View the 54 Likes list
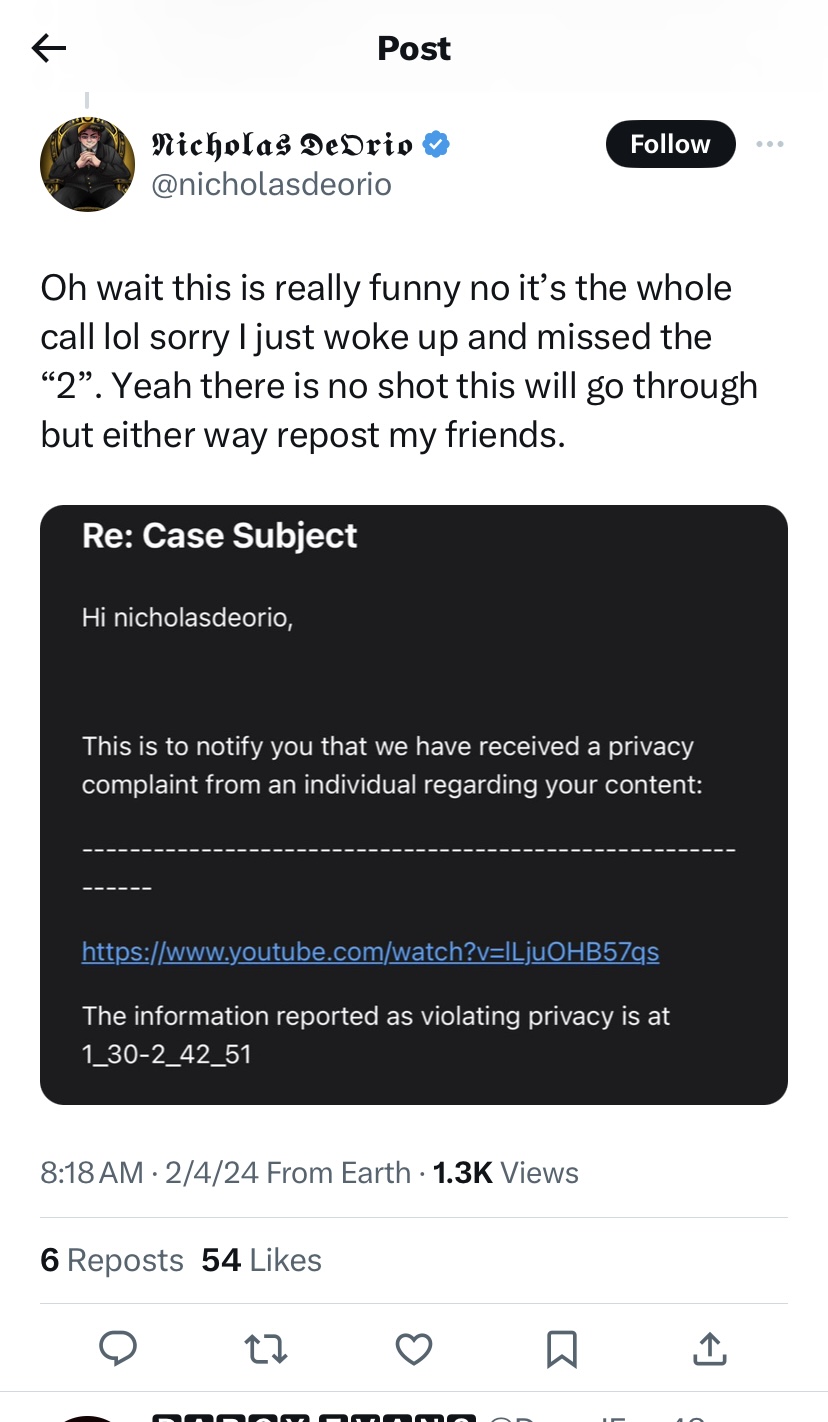This screenshot has height=1422, width=828. tap(261, 1260)
